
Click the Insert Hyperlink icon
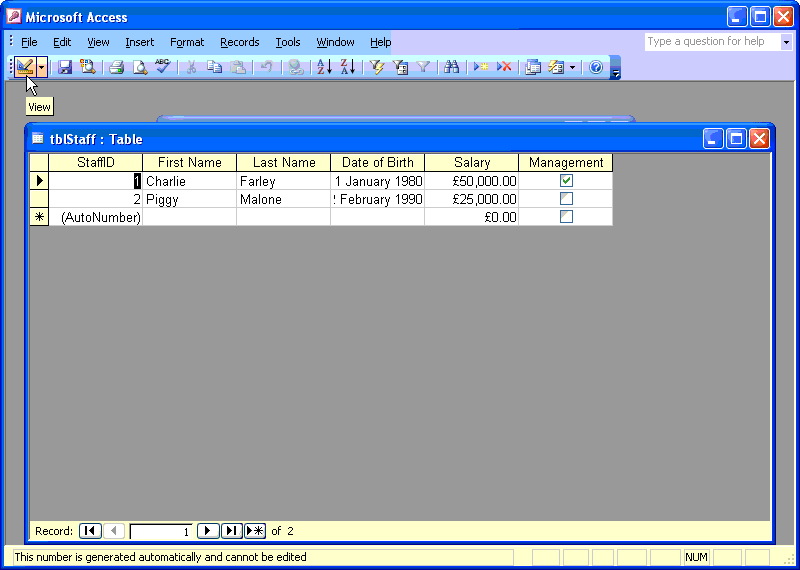295,67
